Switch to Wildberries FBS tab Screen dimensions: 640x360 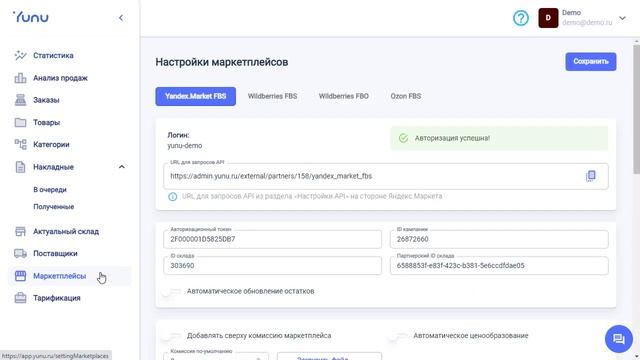272,96
